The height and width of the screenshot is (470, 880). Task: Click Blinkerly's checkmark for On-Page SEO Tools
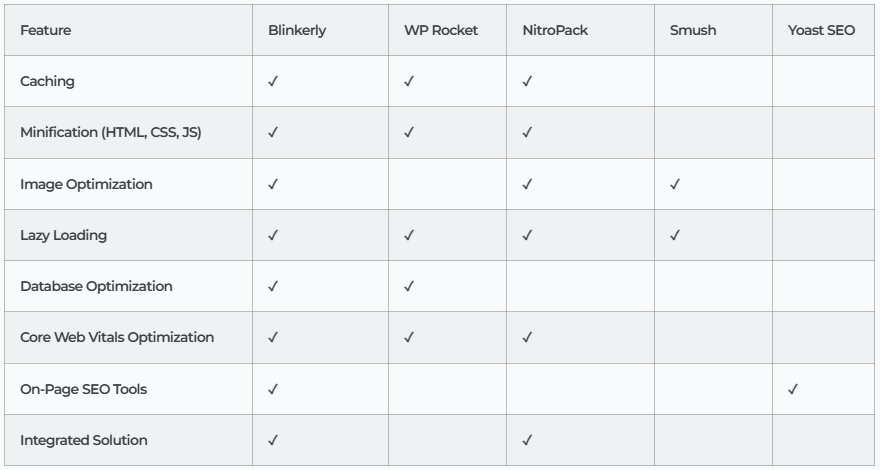point(273,389)
